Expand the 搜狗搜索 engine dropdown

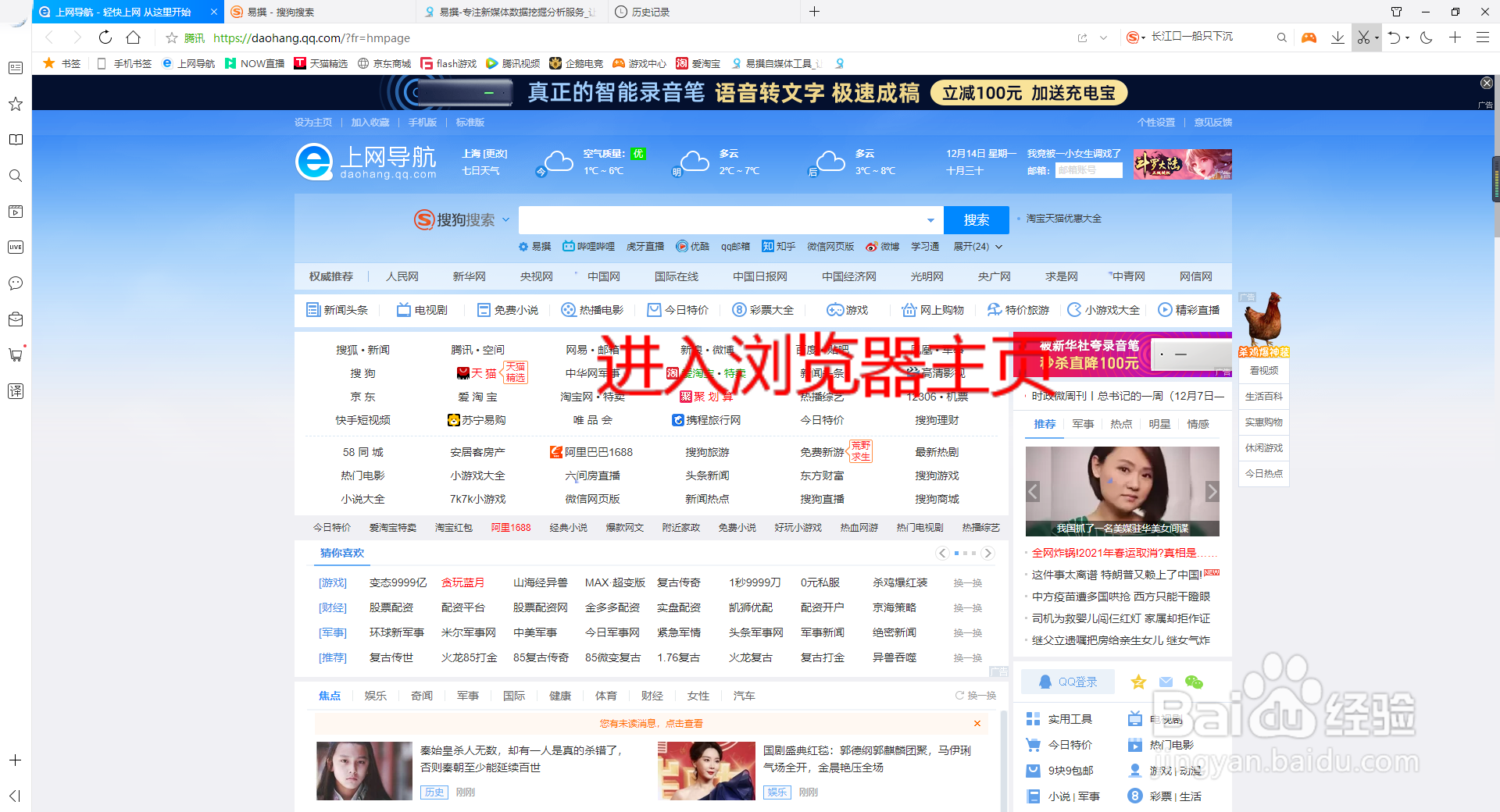coord(505,220)
